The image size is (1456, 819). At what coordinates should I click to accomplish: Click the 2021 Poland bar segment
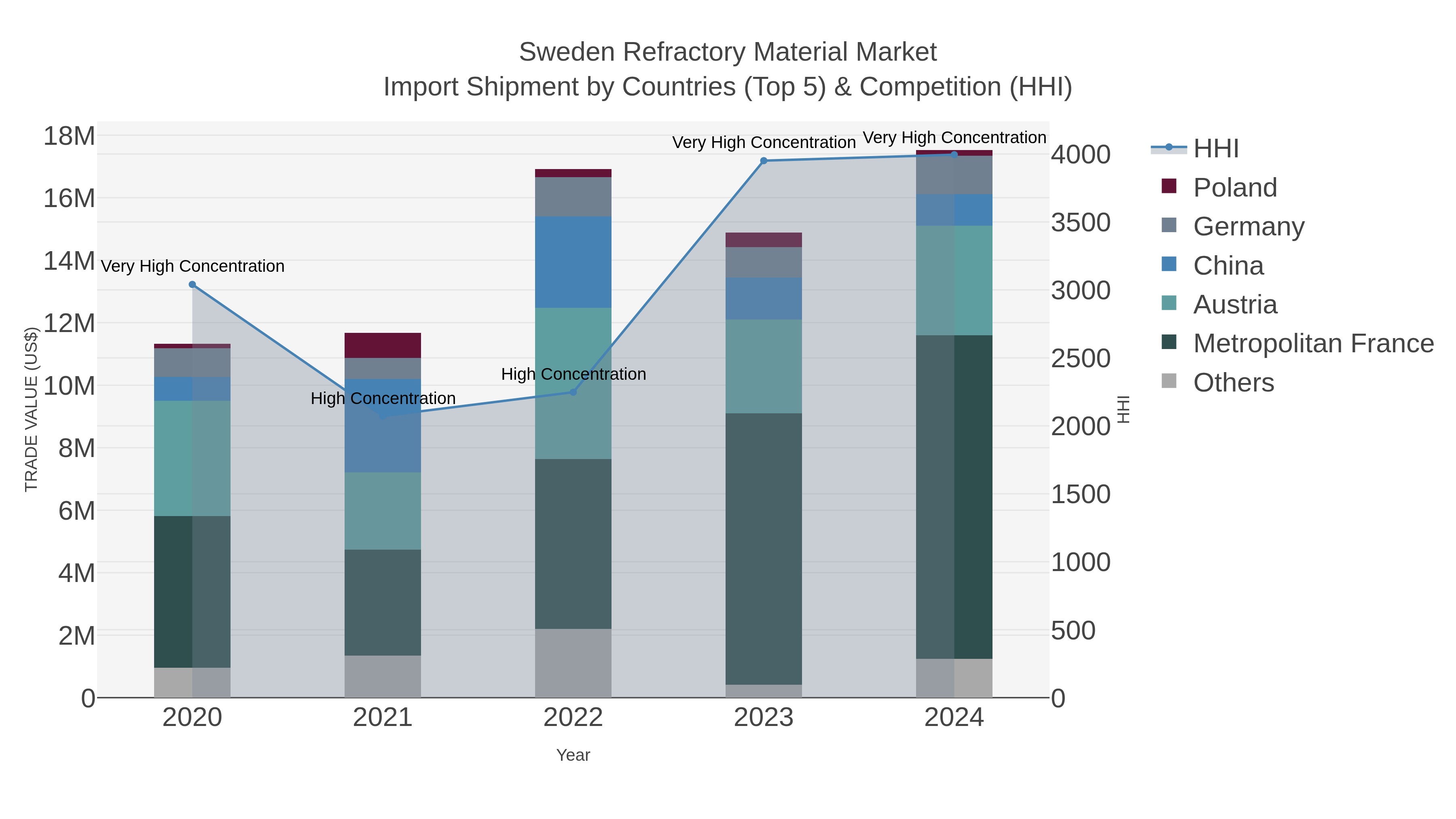[x=383, y=345]
